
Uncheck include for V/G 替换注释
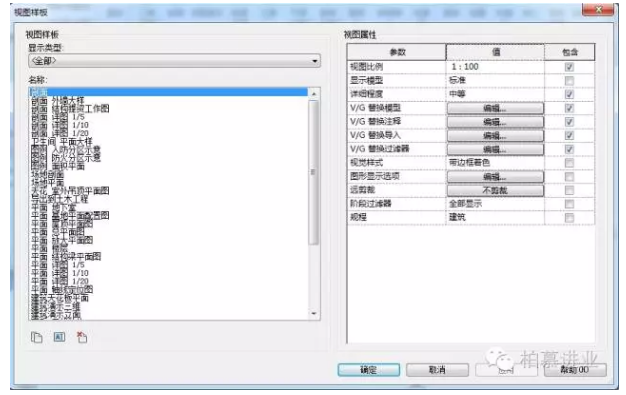pyautogui.click(x=569, y=122)
